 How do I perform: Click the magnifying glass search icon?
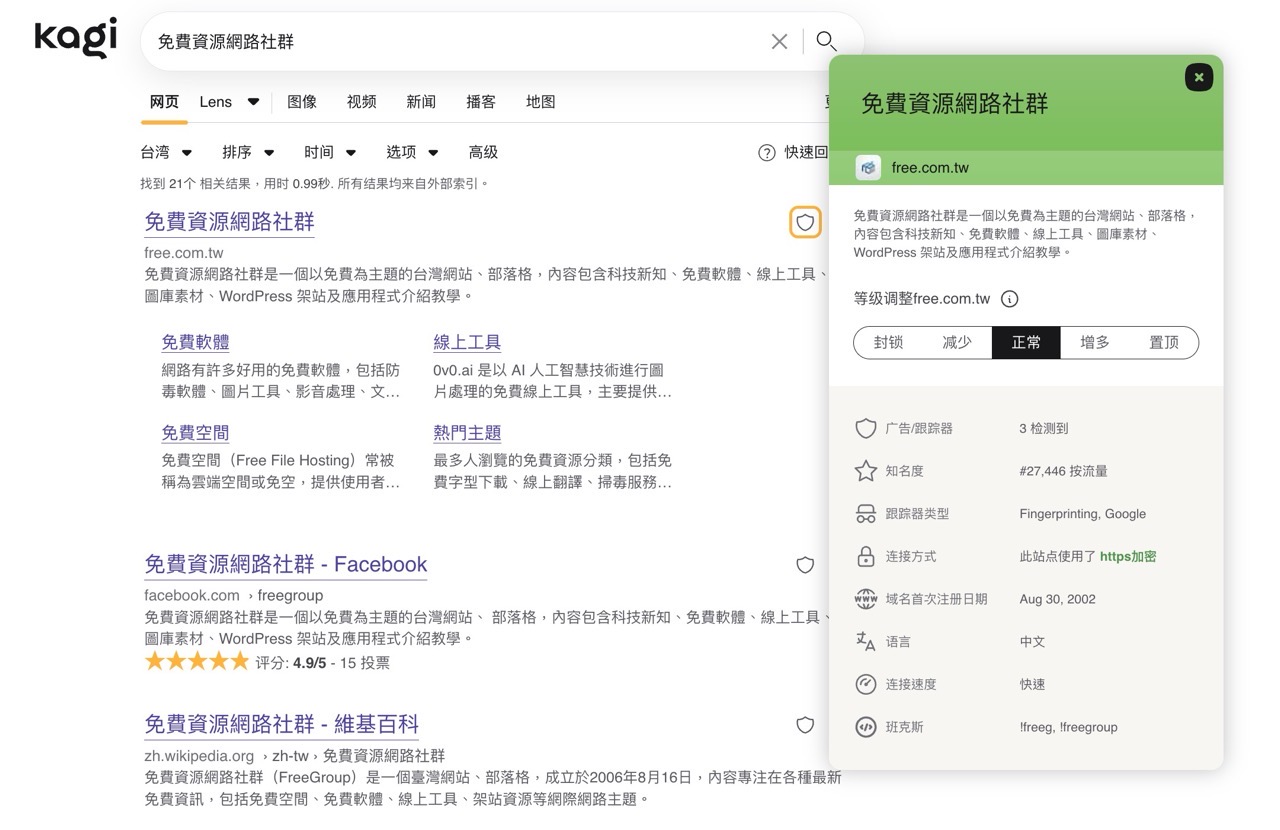pyautogui.click(x=826, y=41)
